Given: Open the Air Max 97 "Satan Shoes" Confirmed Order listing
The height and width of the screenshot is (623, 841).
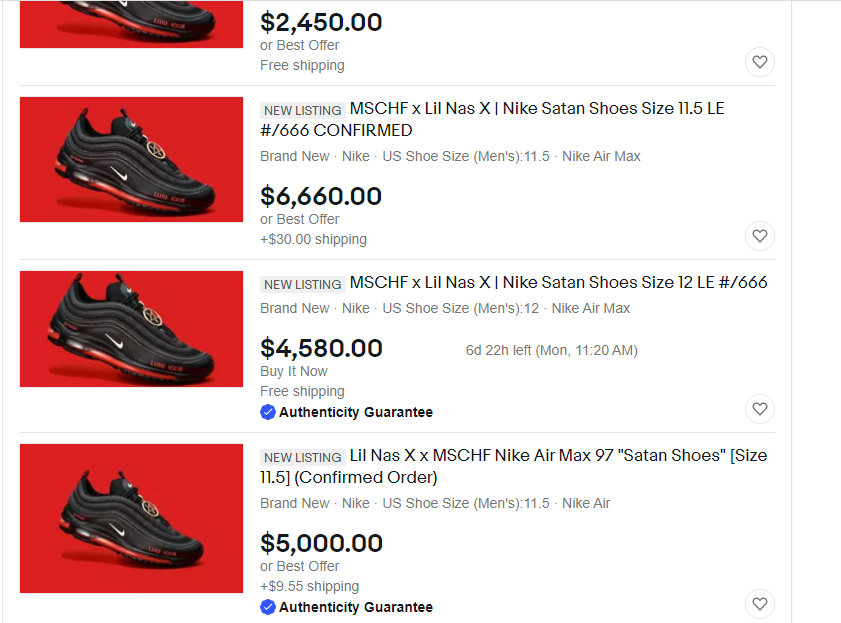Looking at the screenshot, I should [x=513, y=466].
